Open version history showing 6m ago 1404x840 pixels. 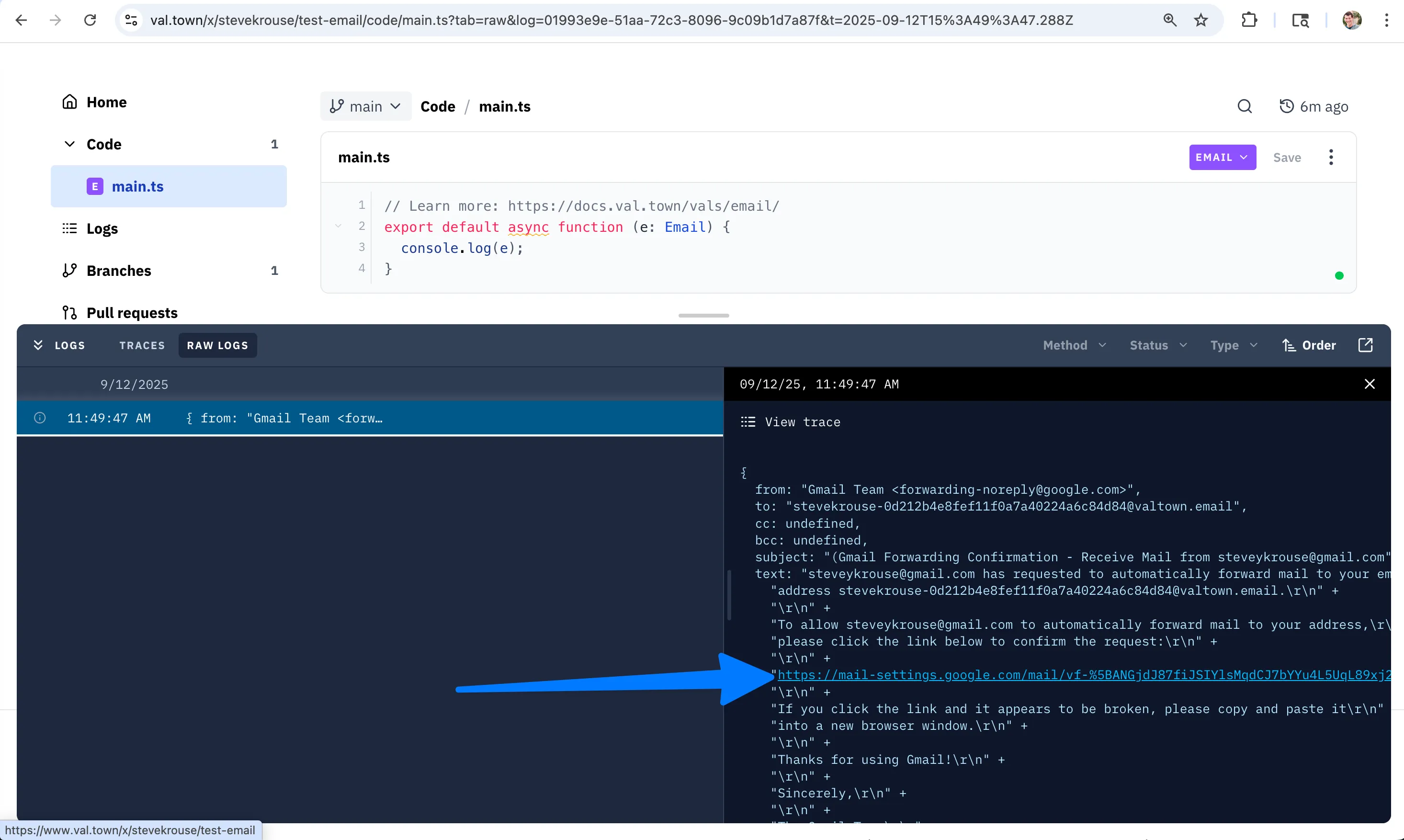[1313, 106]
